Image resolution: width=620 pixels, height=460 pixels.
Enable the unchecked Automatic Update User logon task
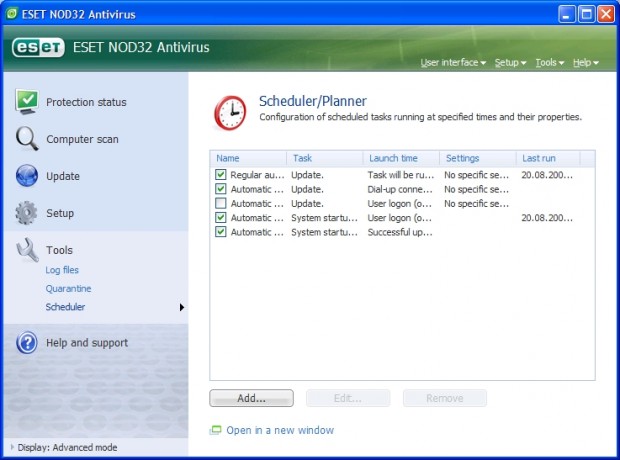(221, 203)
